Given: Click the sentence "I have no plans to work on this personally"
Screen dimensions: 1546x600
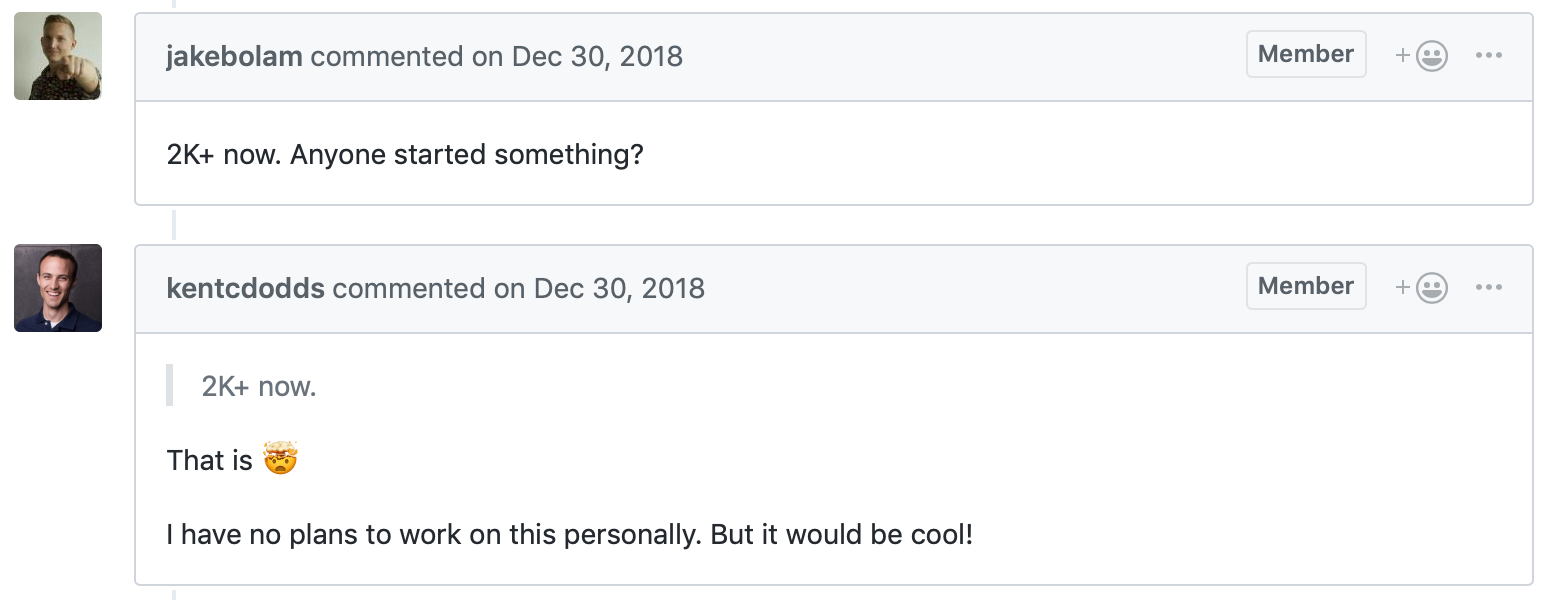Looking at the screenshot, I should (433, 534).
